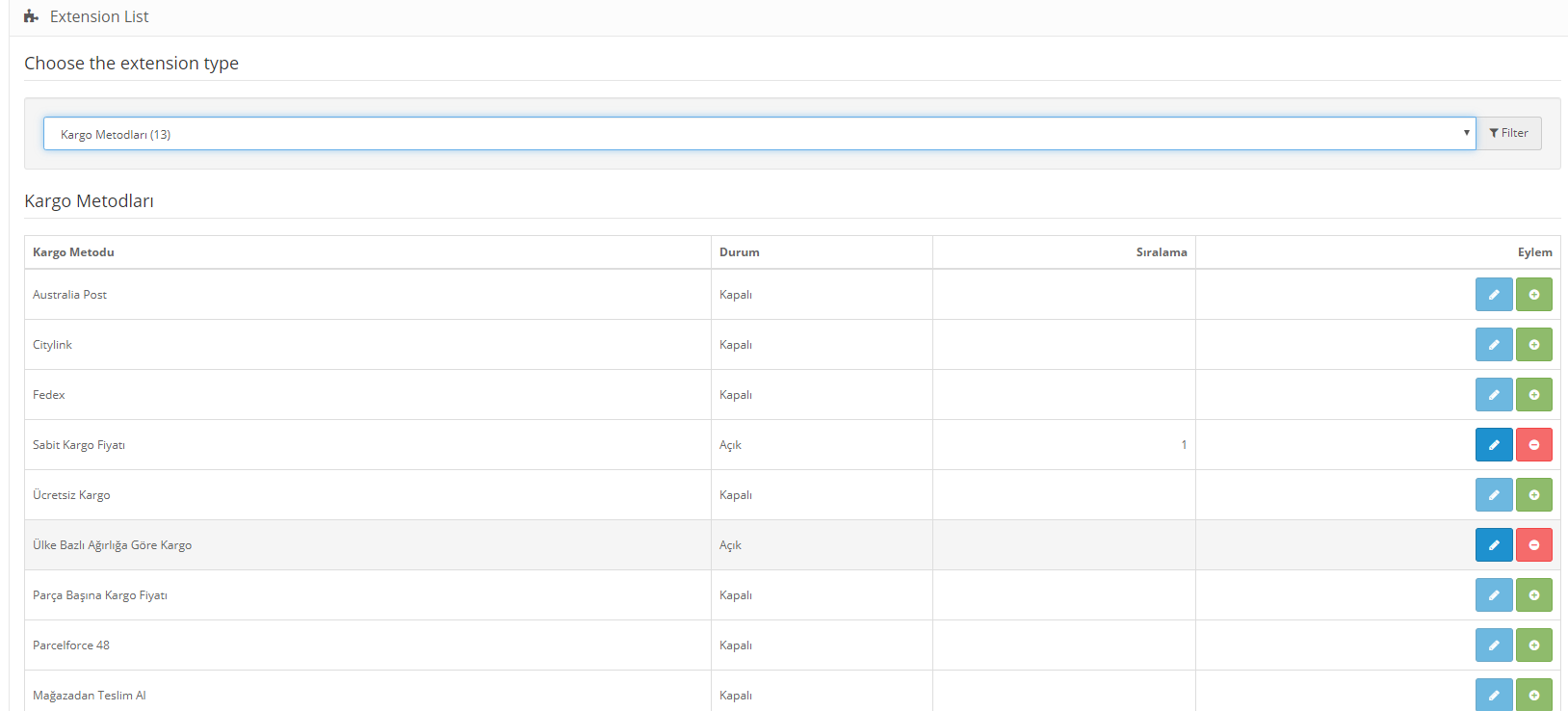The image size is (1568, 711).
Task: Edit the Citylink shipping method
Action: tap(1494, 345)
